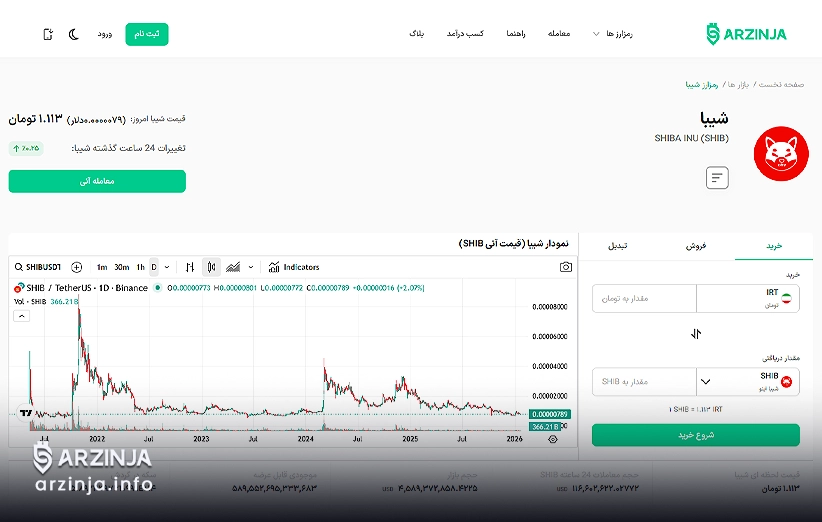The height and width of the screenshot is (522, 822).
Task: Click the مقدار به تومان amount field
Action: point(644,299)
